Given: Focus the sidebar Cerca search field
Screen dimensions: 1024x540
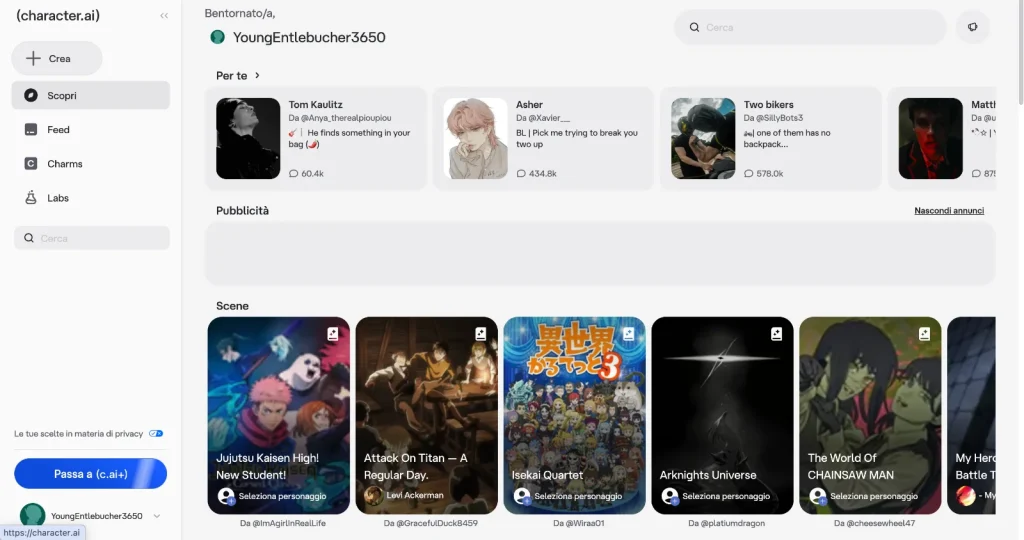Looking at the screenshot, I should (92, 238).
